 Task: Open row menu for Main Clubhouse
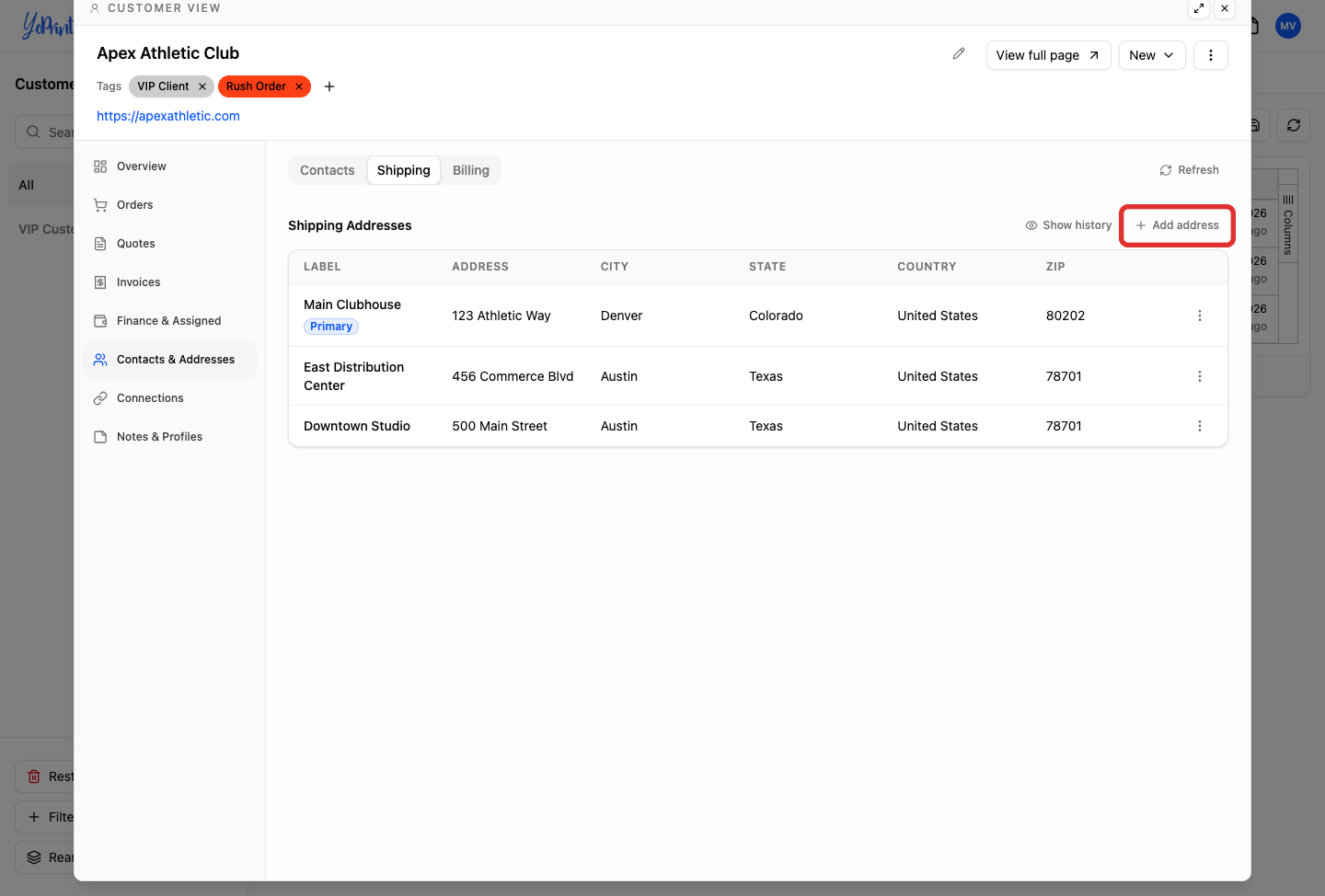[x=1200, y=316]
